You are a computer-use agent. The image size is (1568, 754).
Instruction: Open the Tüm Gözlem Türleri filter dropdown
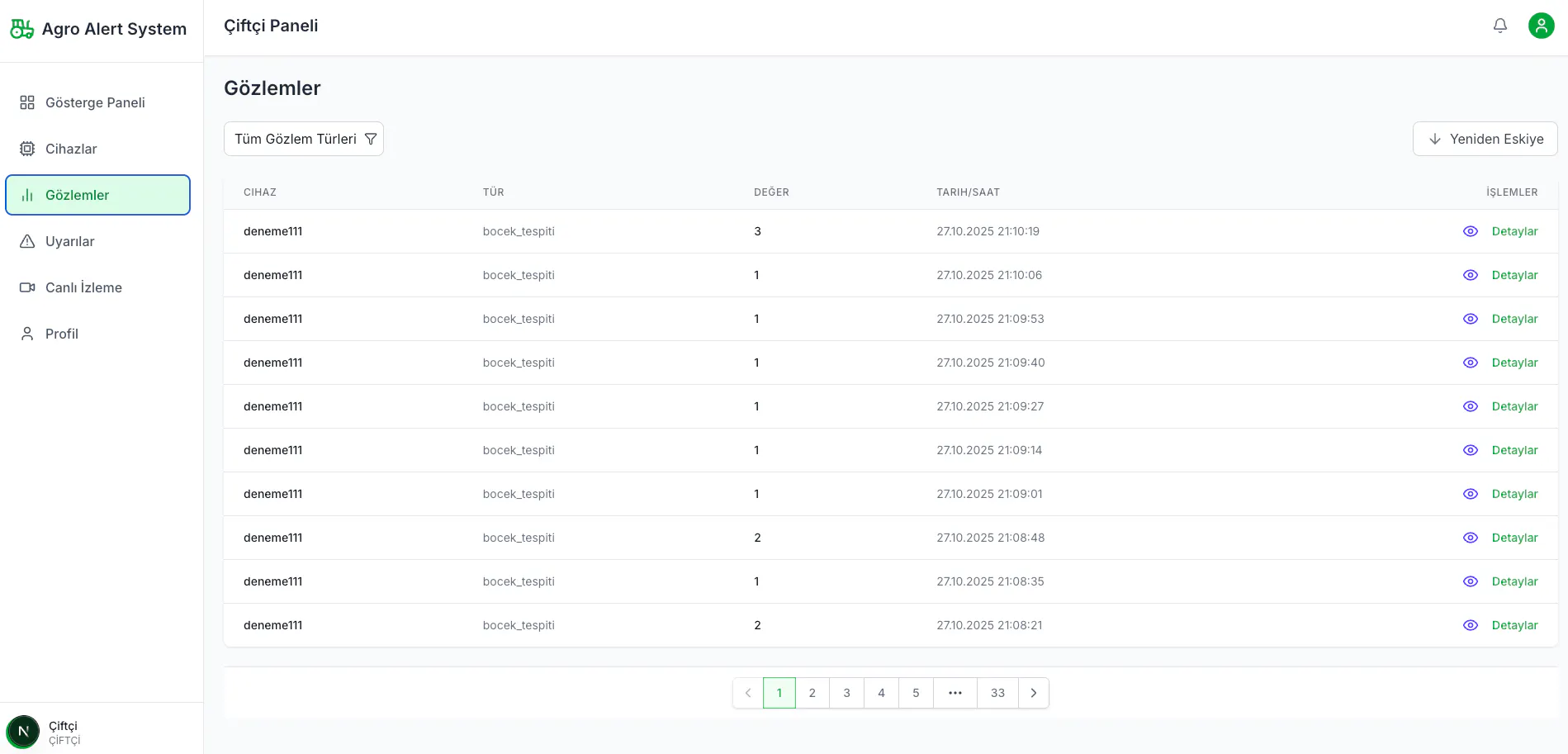304,139
